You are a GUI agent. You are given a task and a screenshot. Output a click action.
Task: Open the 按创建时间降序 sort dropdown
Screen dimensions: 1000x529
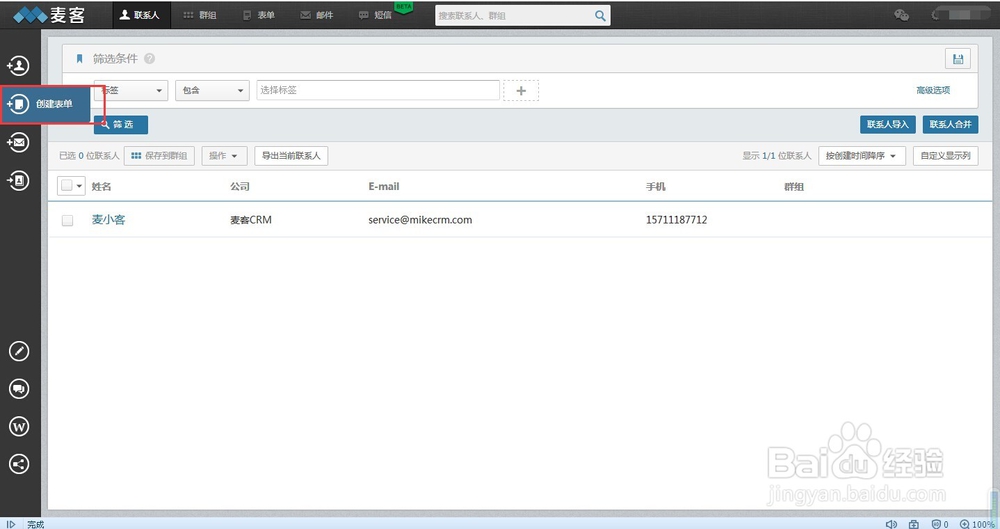coord(862,156)
